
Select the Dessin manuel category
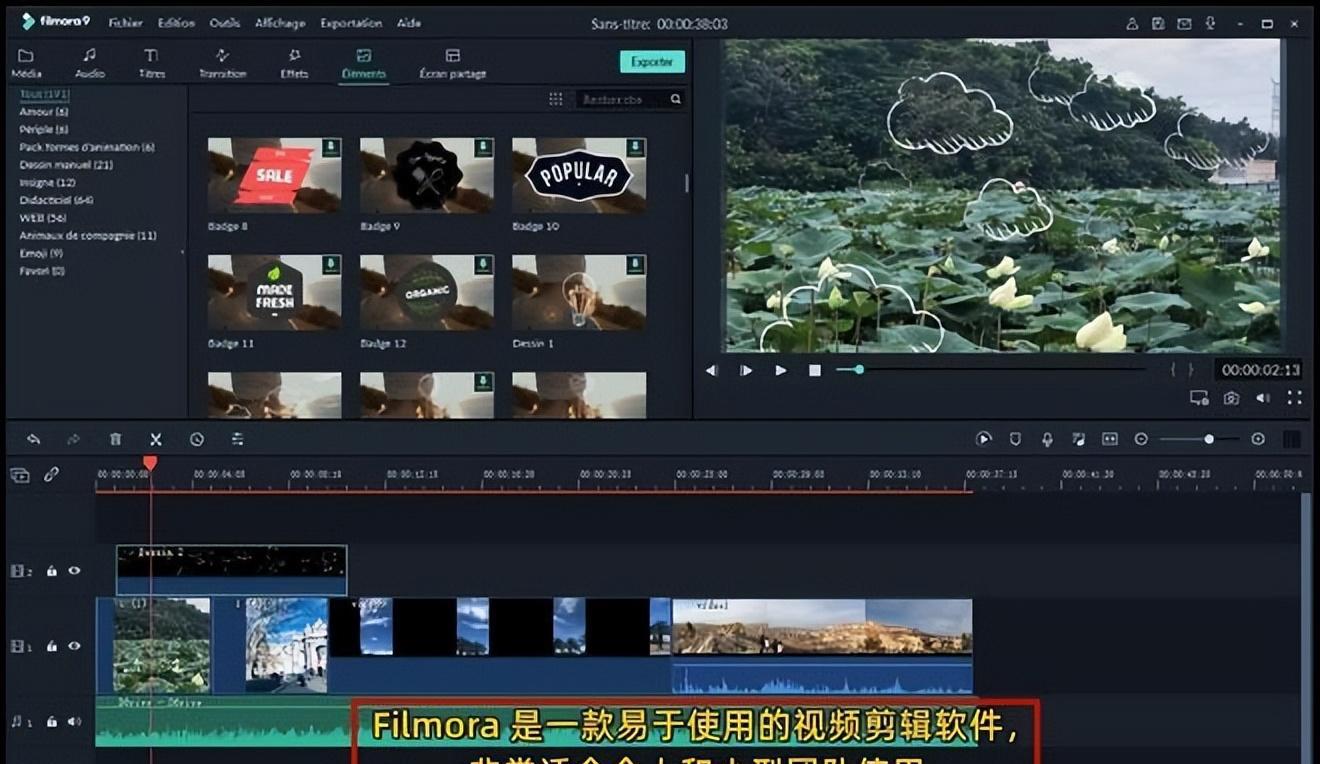coord(66,164)
